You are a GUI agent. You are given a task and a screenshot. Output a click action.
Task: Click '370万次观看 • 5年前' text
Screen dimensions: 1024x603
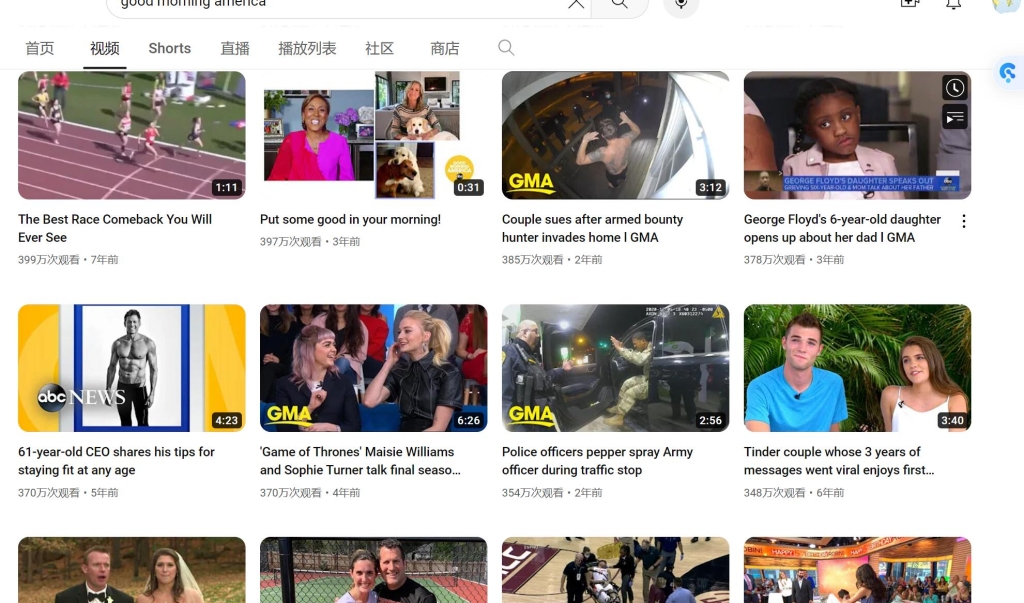[x=68, y=493]
